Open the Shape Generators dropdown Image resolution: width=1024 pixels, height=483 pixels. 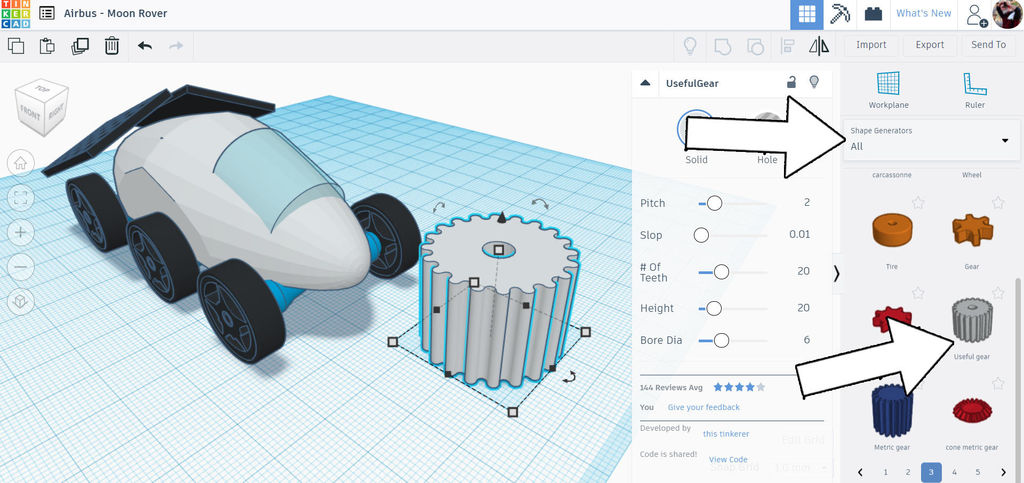tap(931, 140)
